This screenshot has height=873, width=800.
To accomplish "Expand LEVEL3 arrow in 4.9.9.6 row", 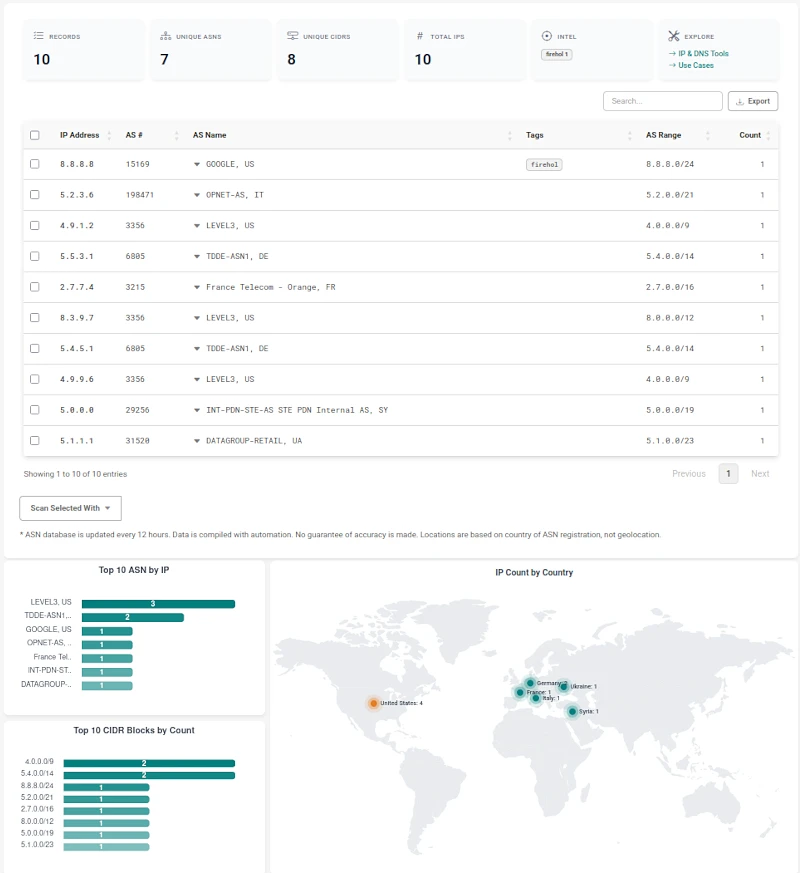I will [x=197, y=379].
